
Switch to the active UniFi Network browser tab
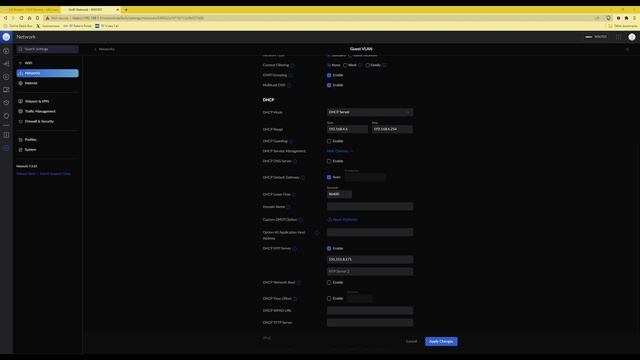(x=91, y=9)
